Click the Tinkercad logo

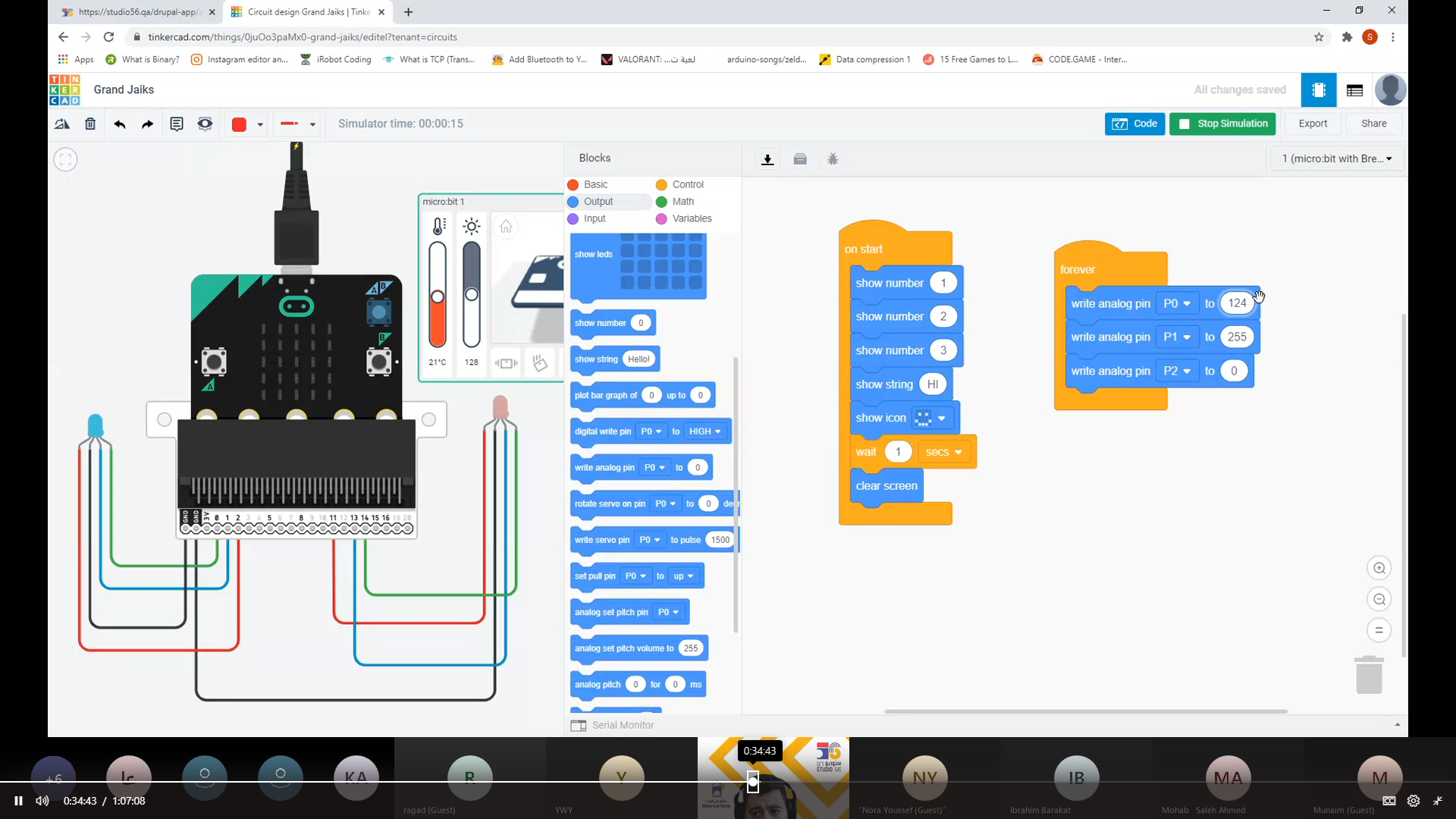[64, 90]
